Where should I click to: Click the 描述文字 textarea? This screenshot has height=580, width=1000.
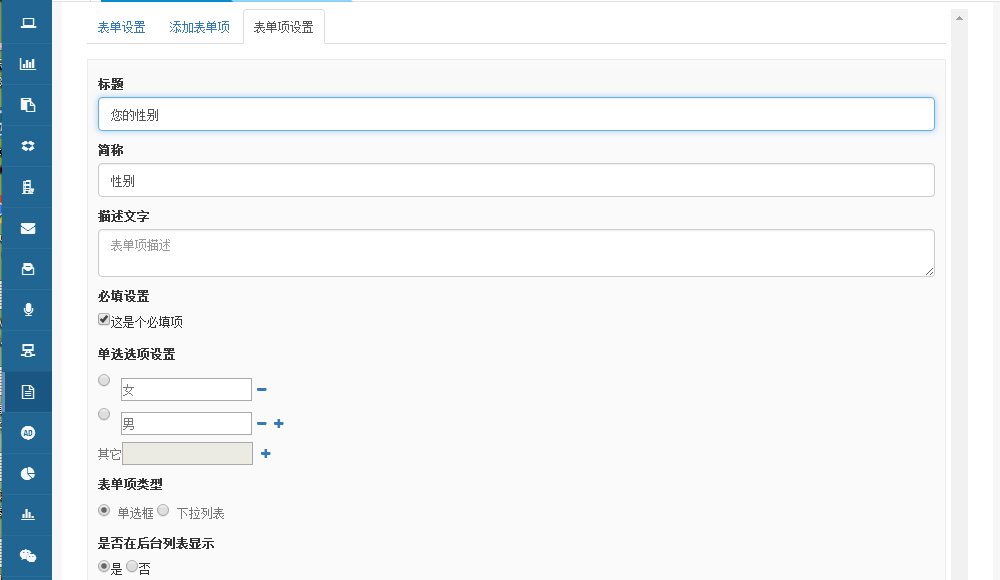(516, 253)
